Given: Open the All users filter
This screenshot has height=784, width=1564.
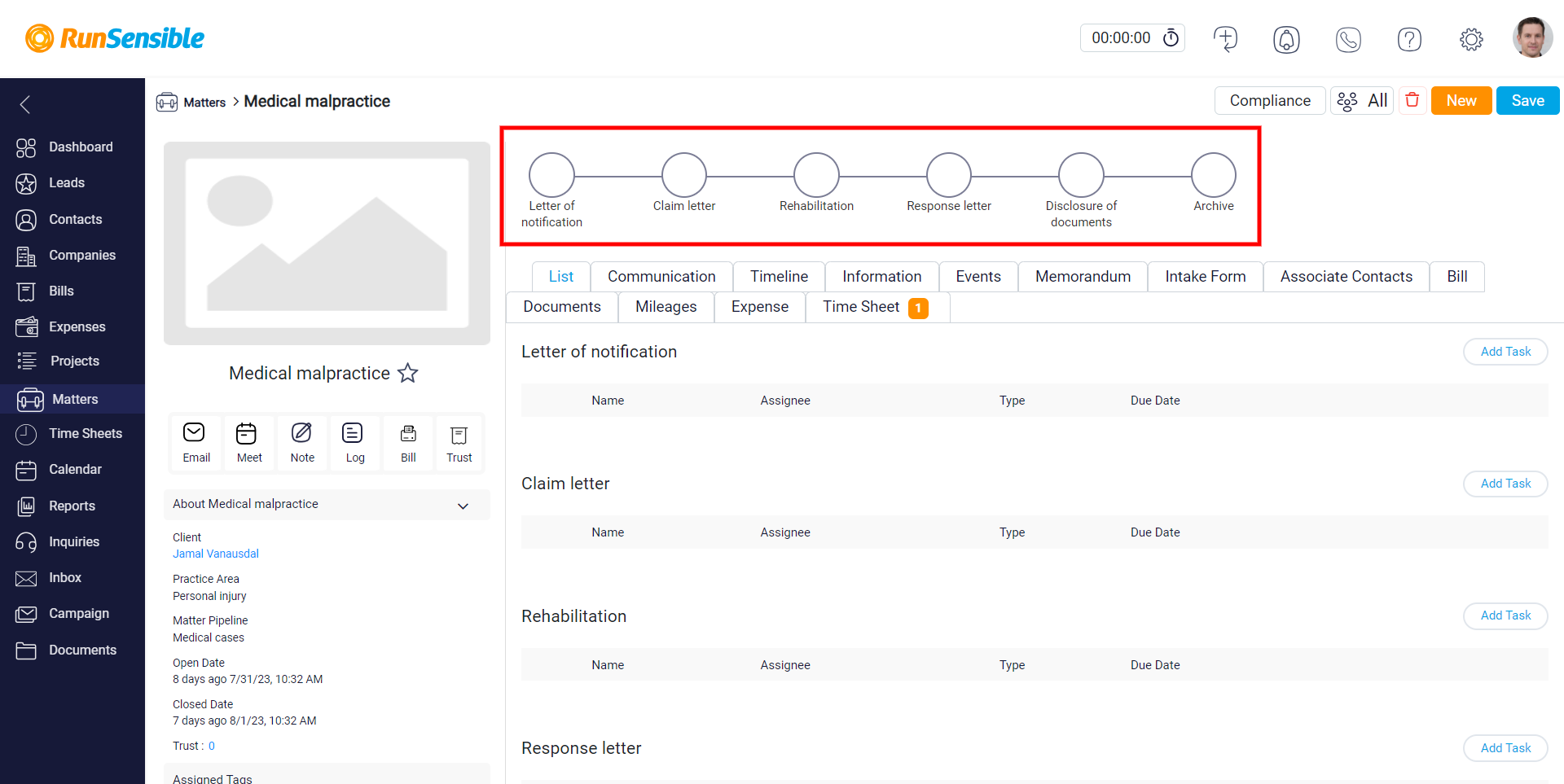Looking at the screenshot, I should 1362,100.
